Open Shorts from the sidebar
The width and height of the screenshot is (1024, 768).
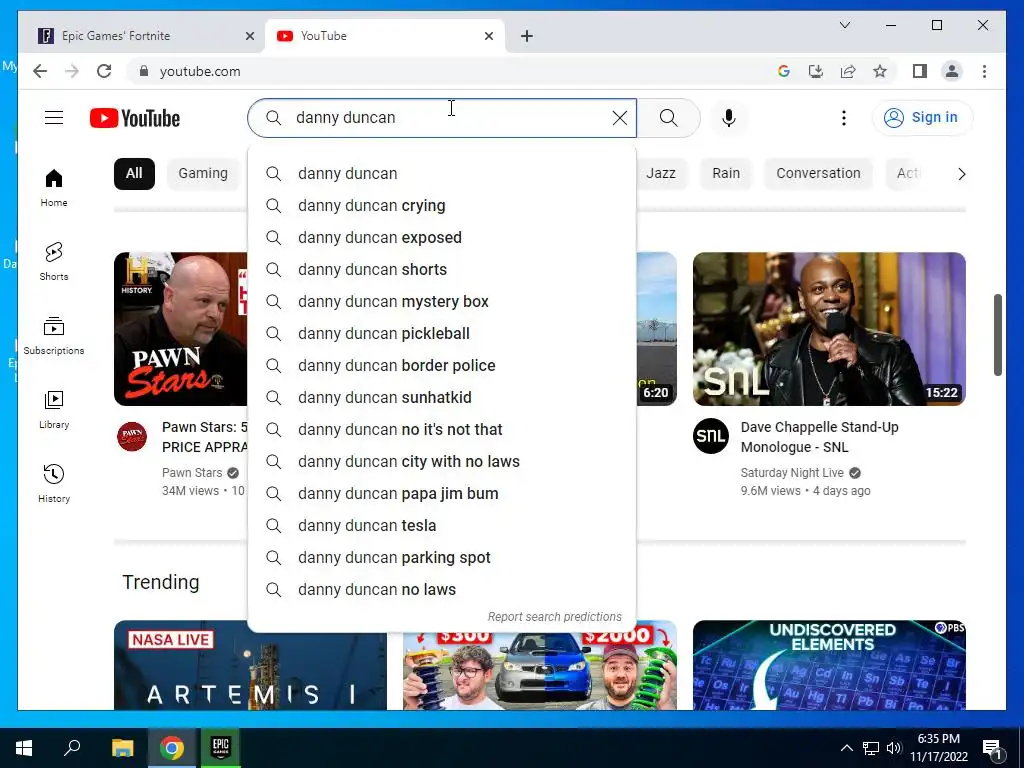54,262
